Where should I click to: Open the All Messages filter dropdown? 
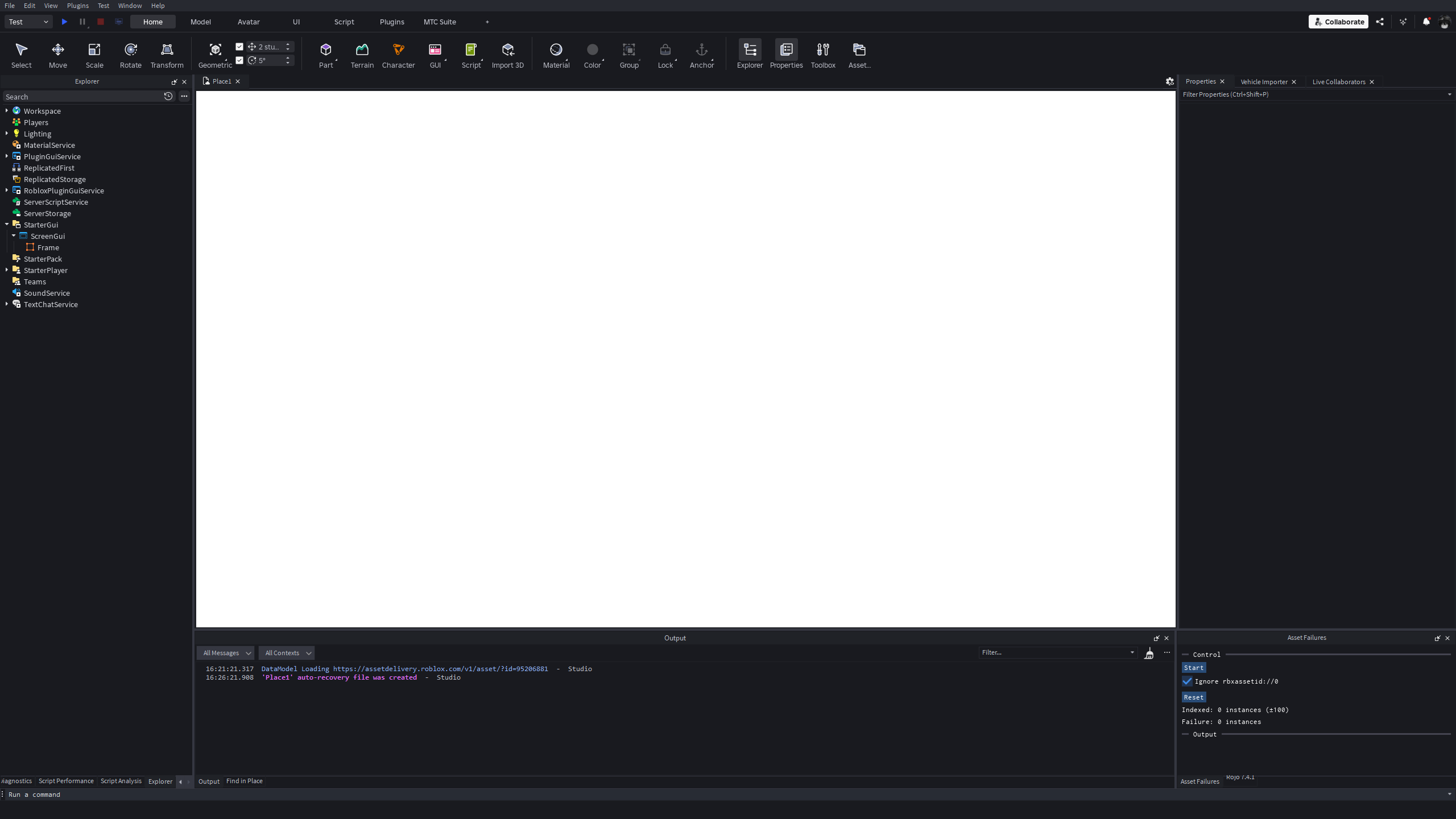coord(225,652)
